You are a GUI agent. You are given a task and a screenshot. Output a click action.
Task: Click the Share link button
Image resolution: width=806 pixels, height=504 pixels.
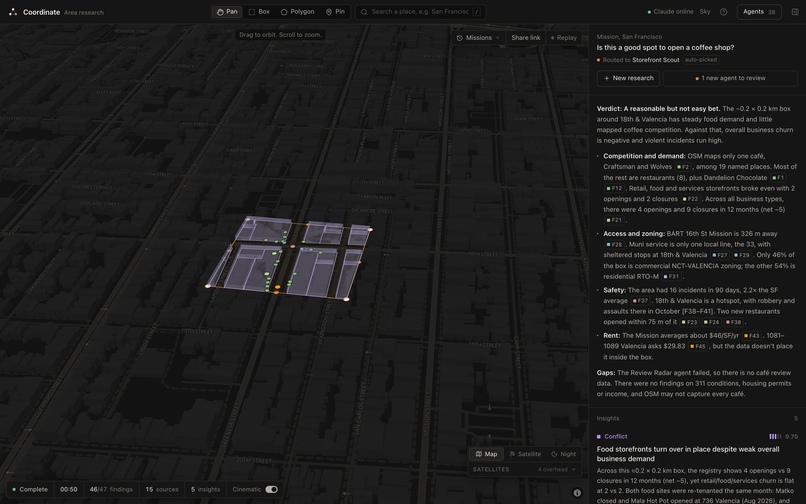[x=525, y=38]
